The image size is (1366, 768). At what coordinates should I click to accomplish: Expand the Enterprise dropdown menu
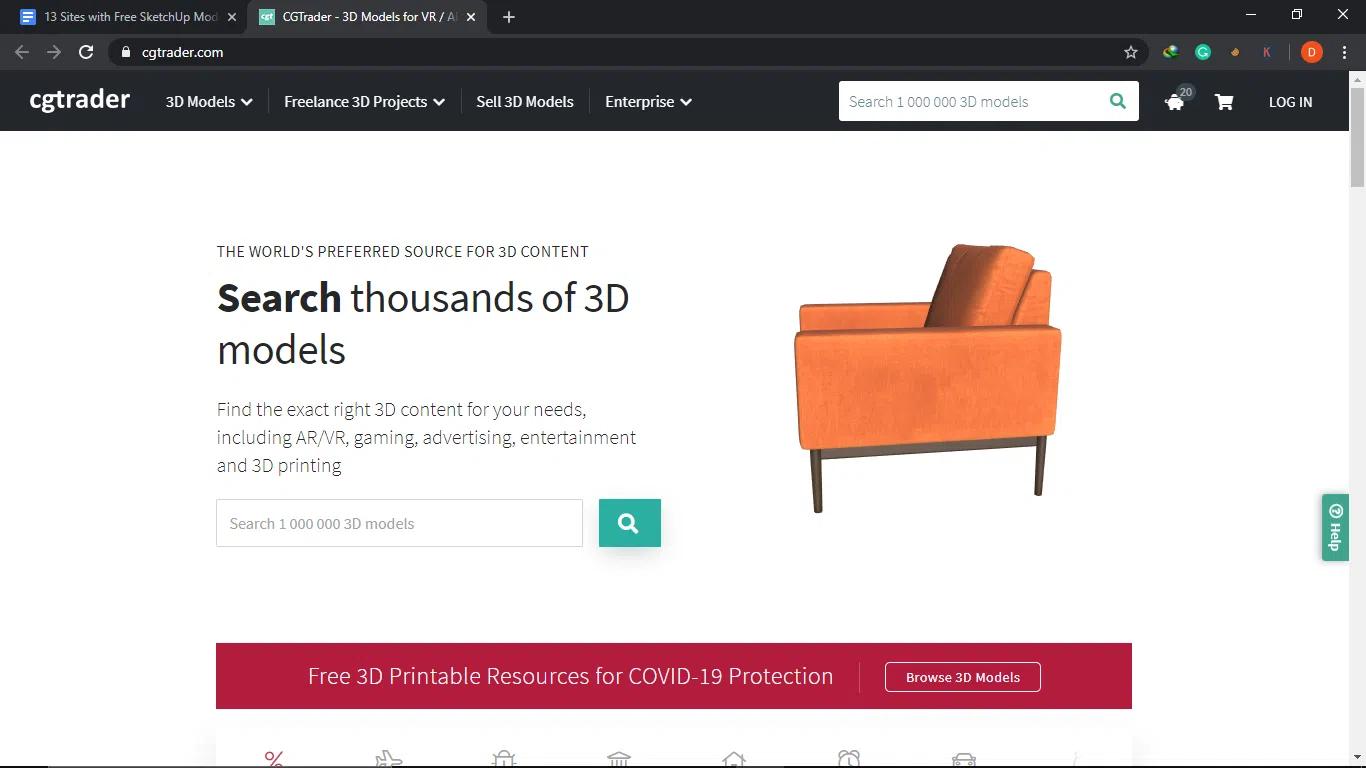click(x=647, y=101)
